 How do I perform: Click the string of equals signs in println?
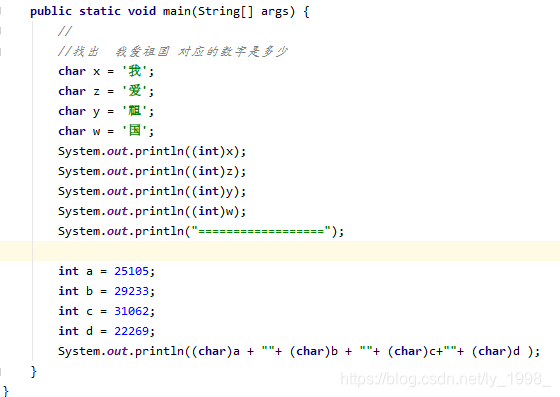pyautogui.click(x=261, y=231)
